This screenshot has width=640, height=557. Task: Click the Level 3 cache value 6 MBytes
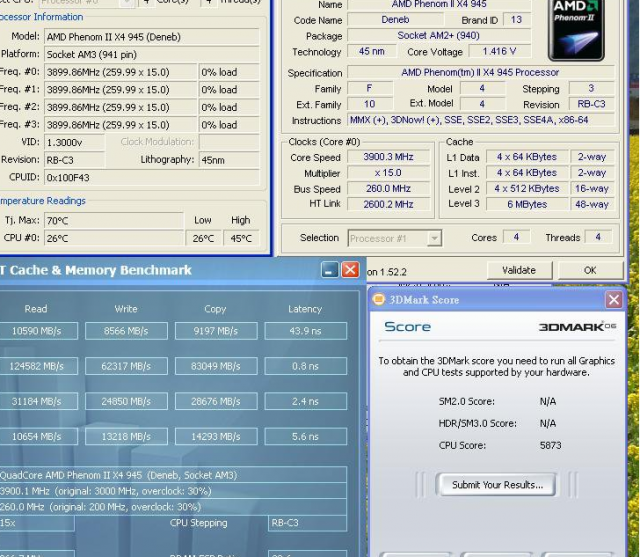click(527, 204)
